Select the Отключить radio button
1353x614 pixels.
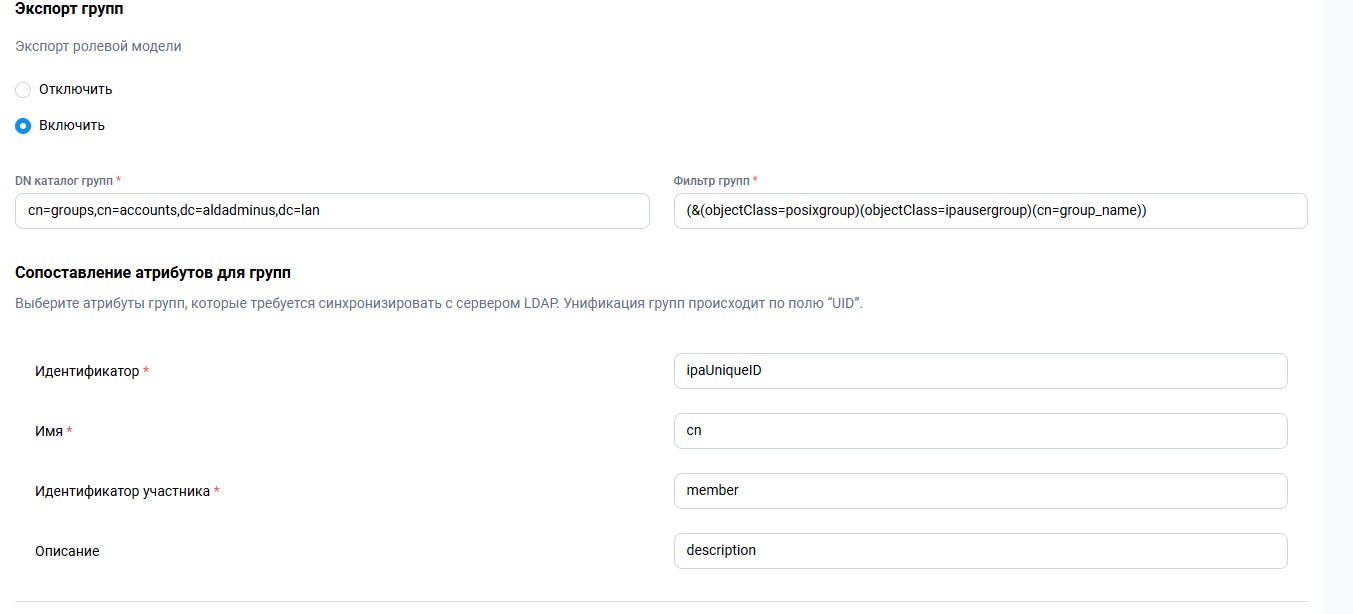[x=23, y=90]
